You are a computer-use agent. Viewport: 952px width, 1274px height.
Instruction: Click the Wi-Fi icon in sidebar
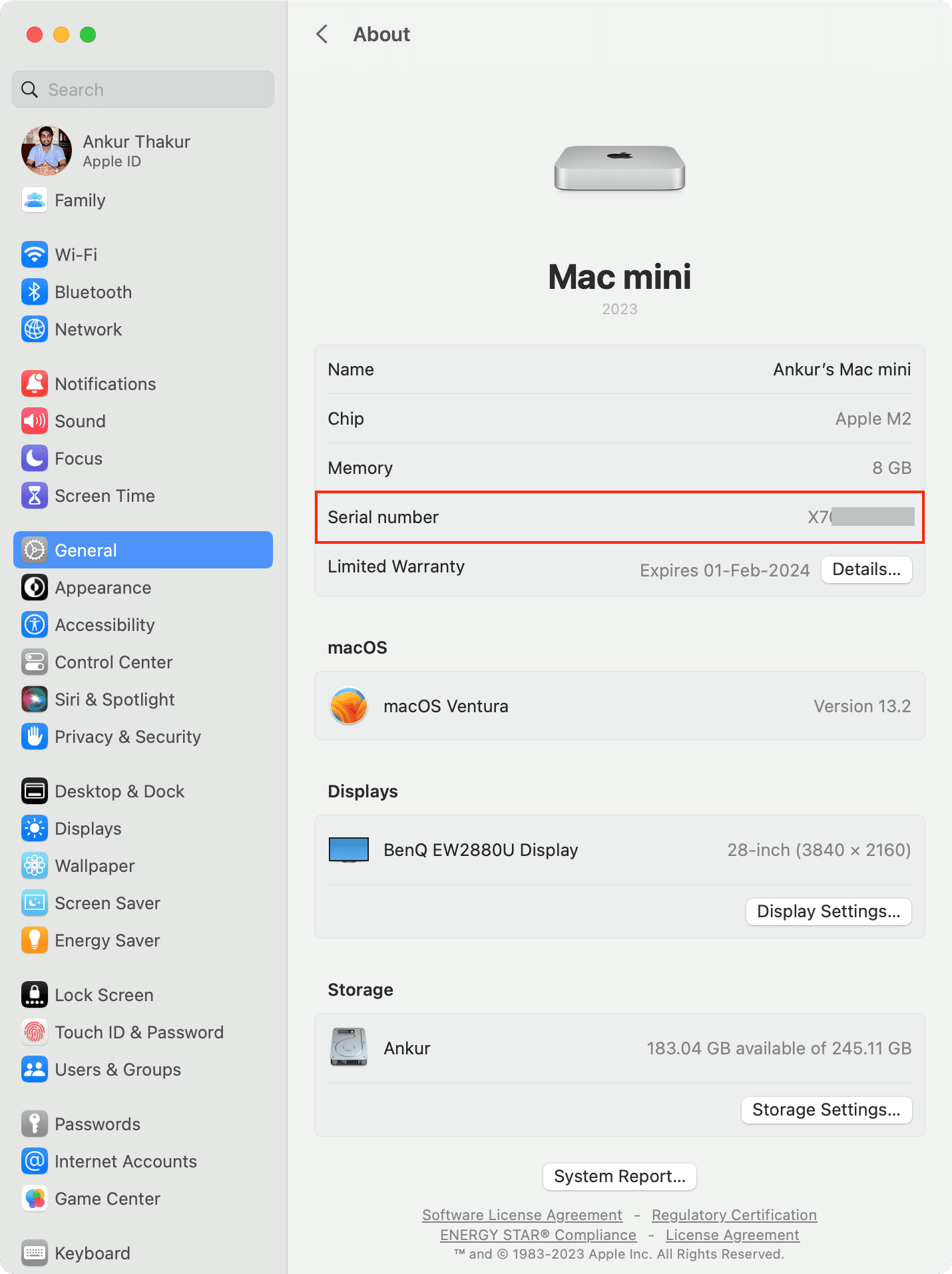point(35,254)
